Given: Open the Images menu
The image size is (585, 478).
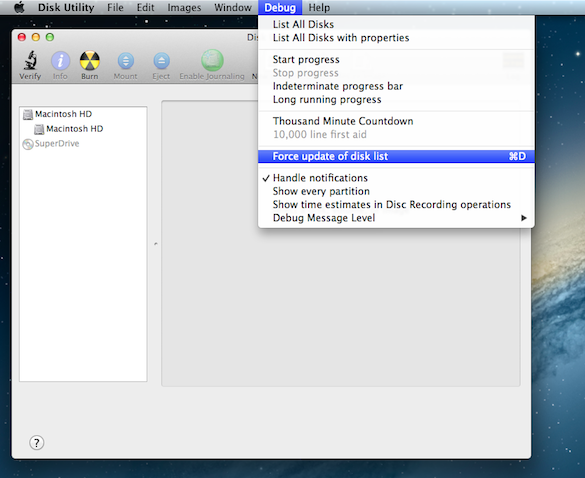Looking at the screenshot, I should coord(184,7).
